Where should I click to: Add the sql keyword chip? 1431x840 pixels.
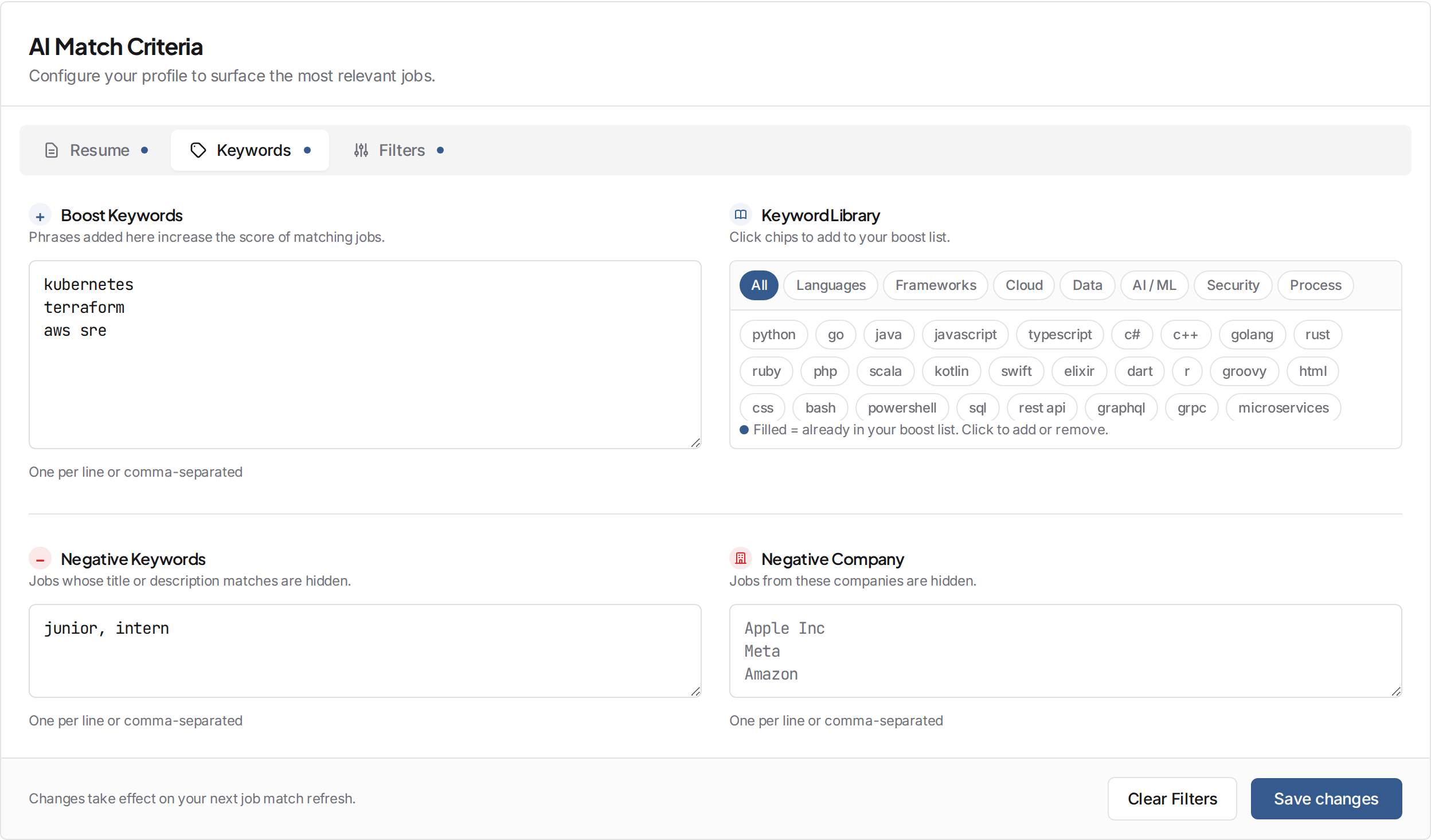pyautogui.click(x=978, y=407)
